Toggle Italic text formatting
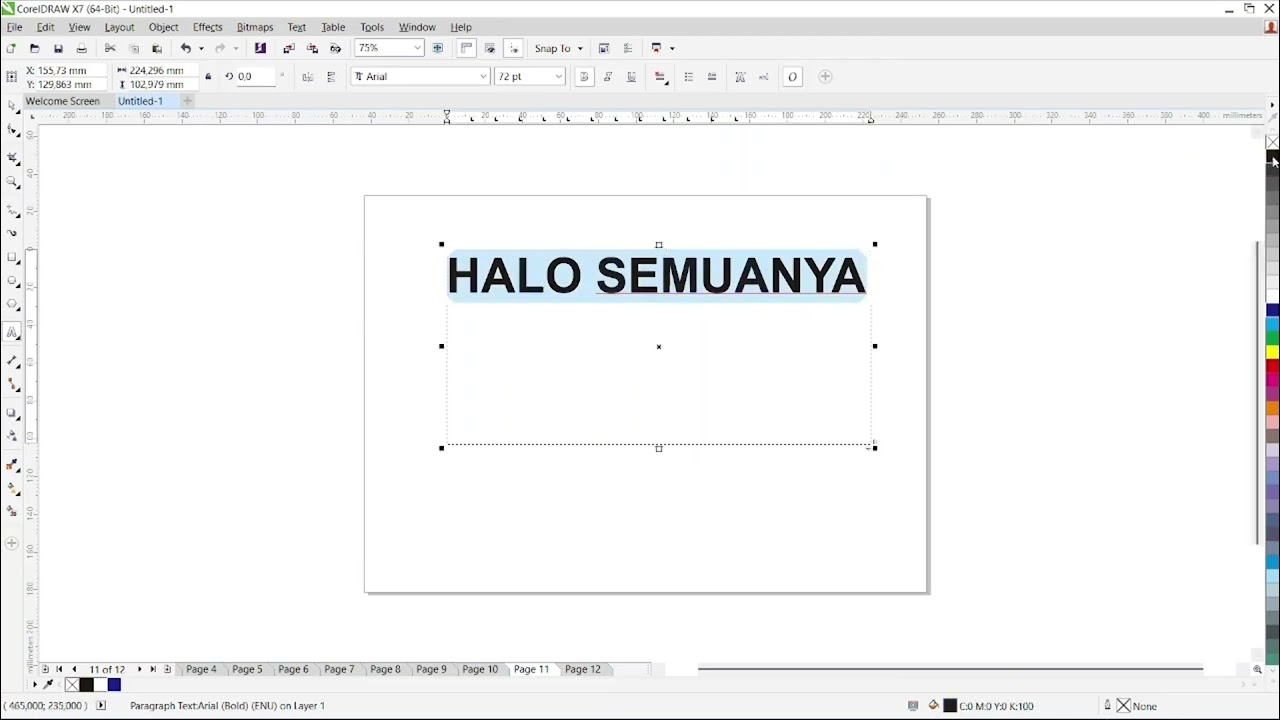Image resolution: width=1280 pixels, height=720 pixels. [x=608, y=77]
